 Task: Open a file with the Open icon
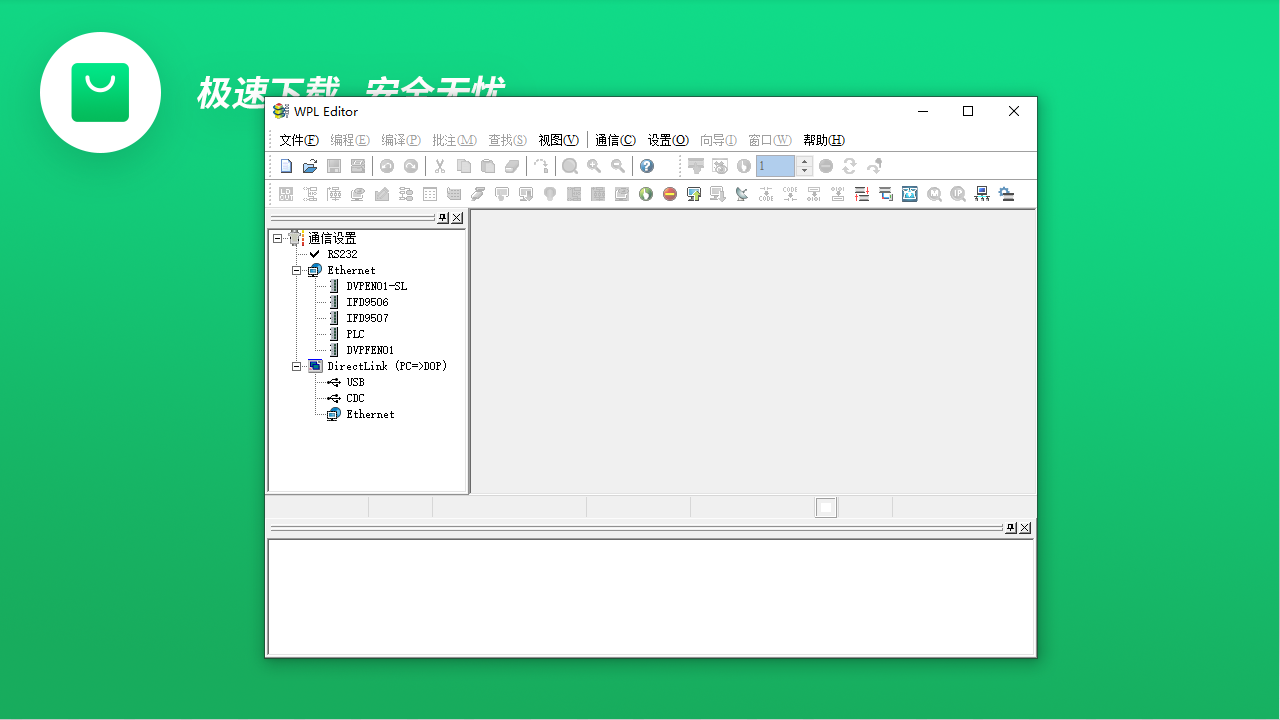pyautogui.click(x=310, y=166)
